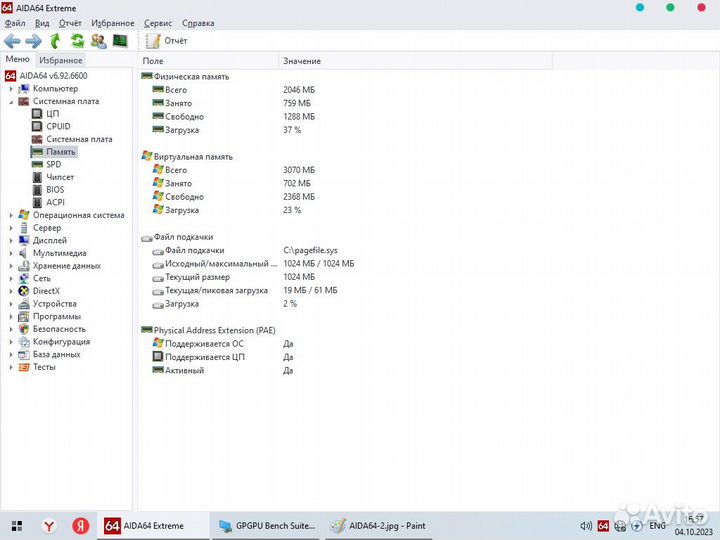Expand the Операционная система tree node
Image resolution: width=720 pixels, height=540 pixels.
pyautogui.click(x=11, y=215)
